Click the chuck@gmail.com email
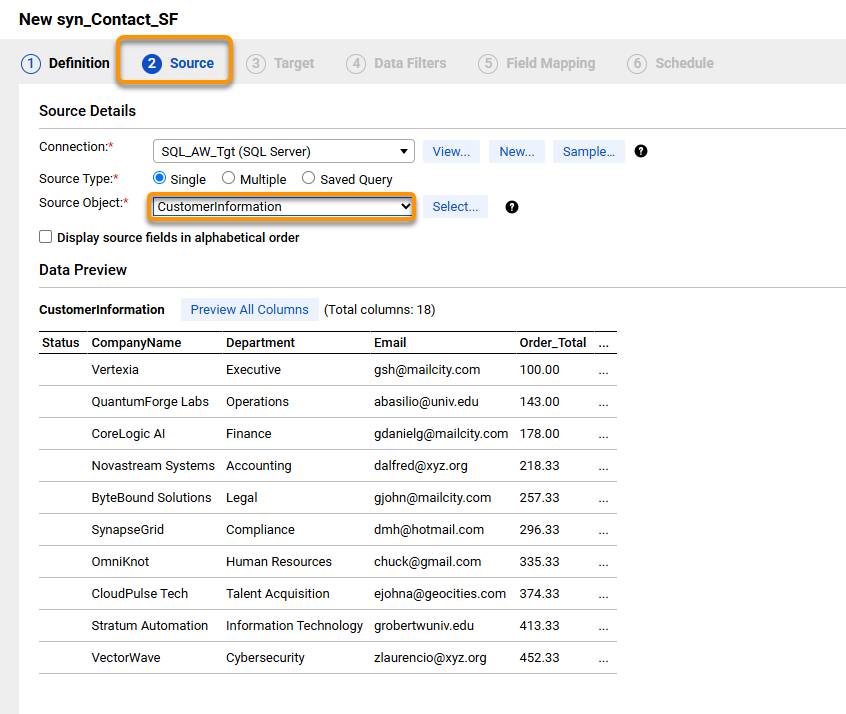 click(427, 561)
